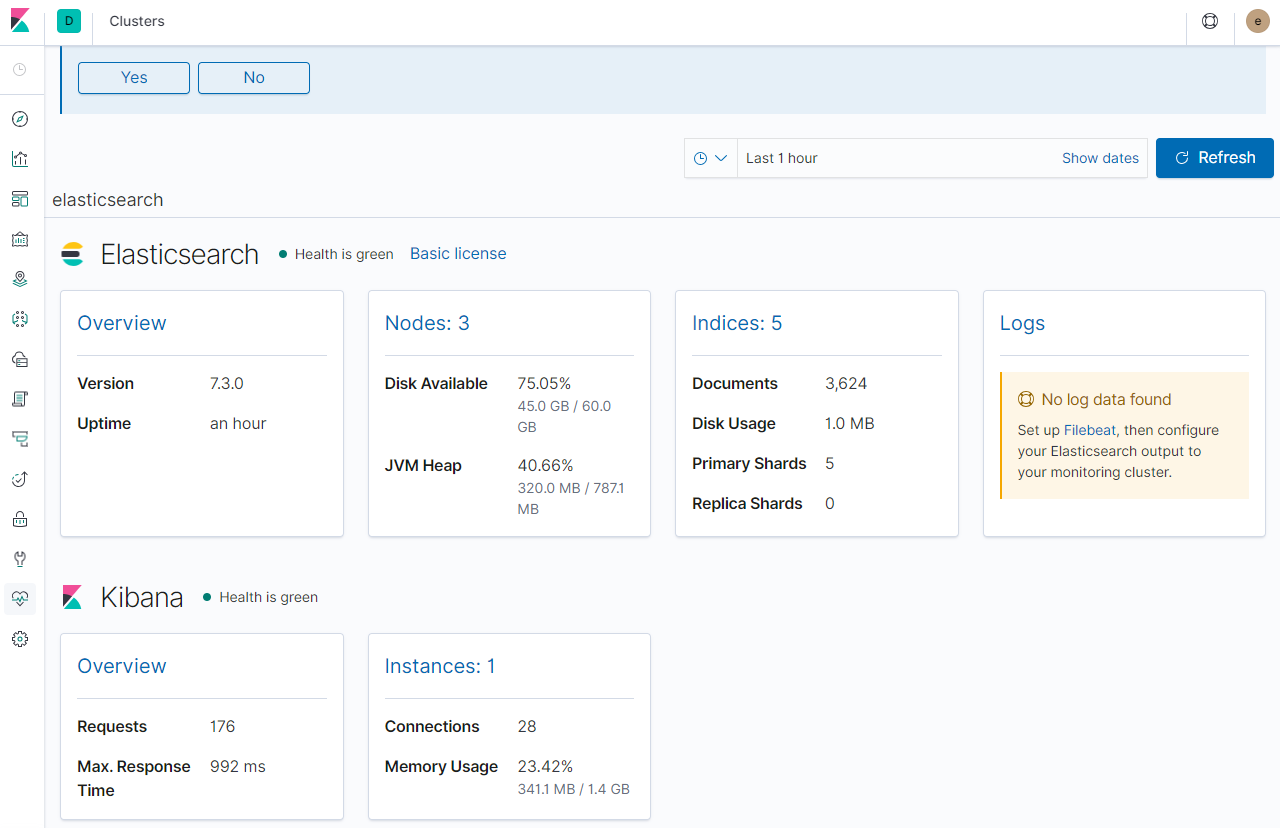Click the Replica Shards label
Viewport: 1280px width, 828px height.
[x=747, y=504]
